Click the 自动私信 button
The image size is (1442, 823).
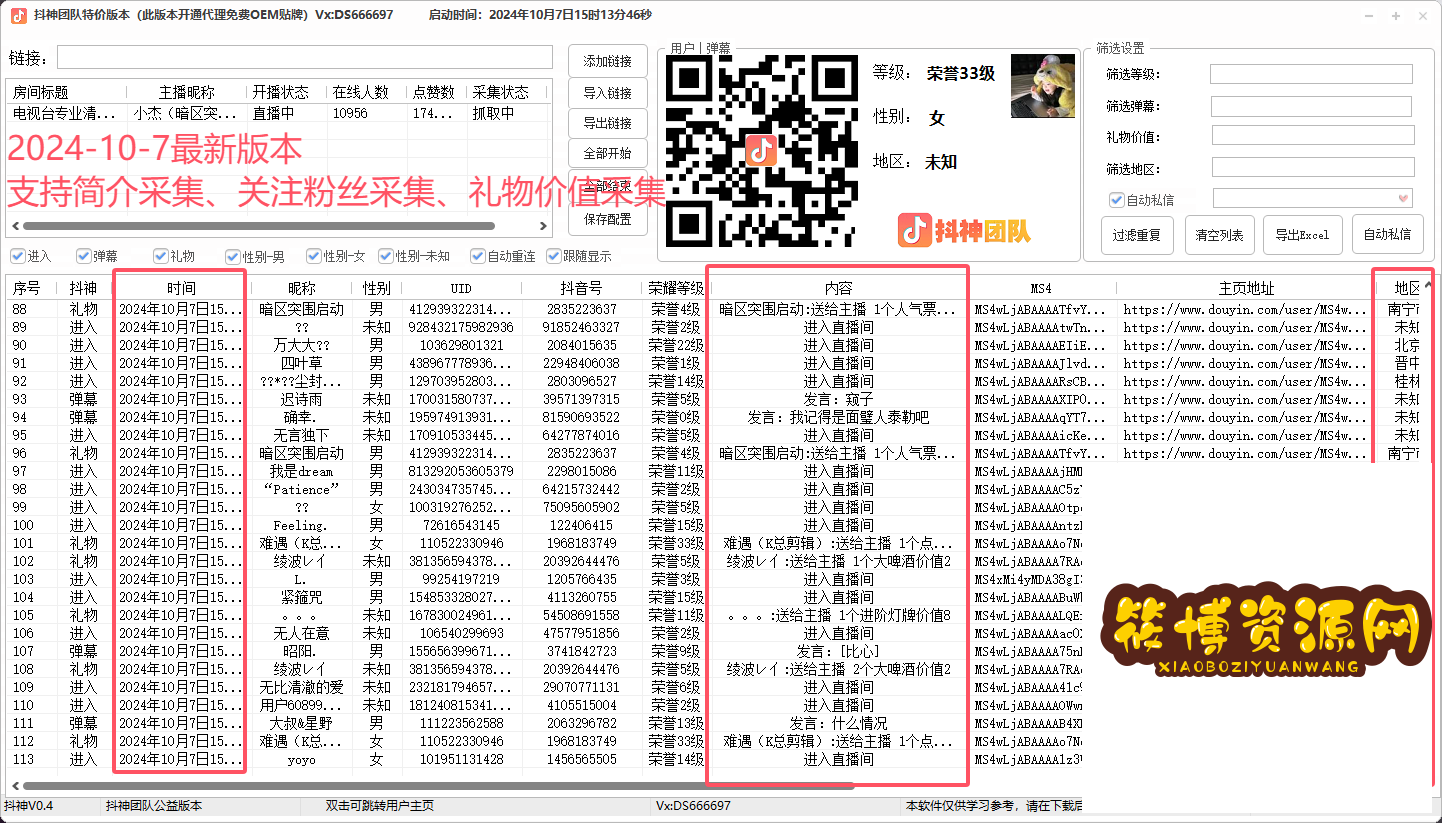pyautogui.click(x=1387, y=234)
